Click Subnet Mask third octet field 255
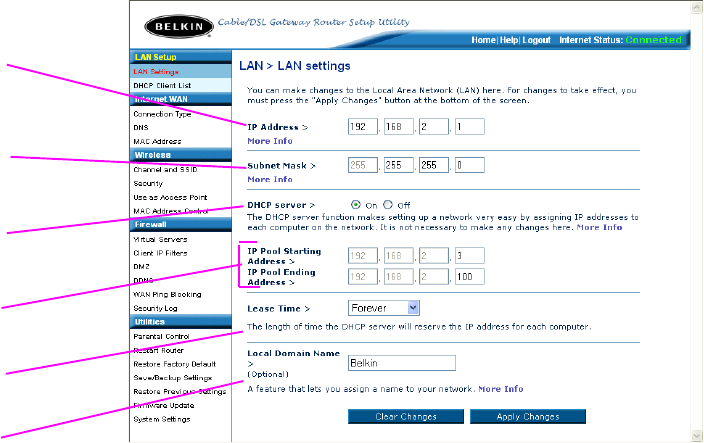The height and width of the screenshot is (443, 704). pyautogui.click(x=434, y=165)
